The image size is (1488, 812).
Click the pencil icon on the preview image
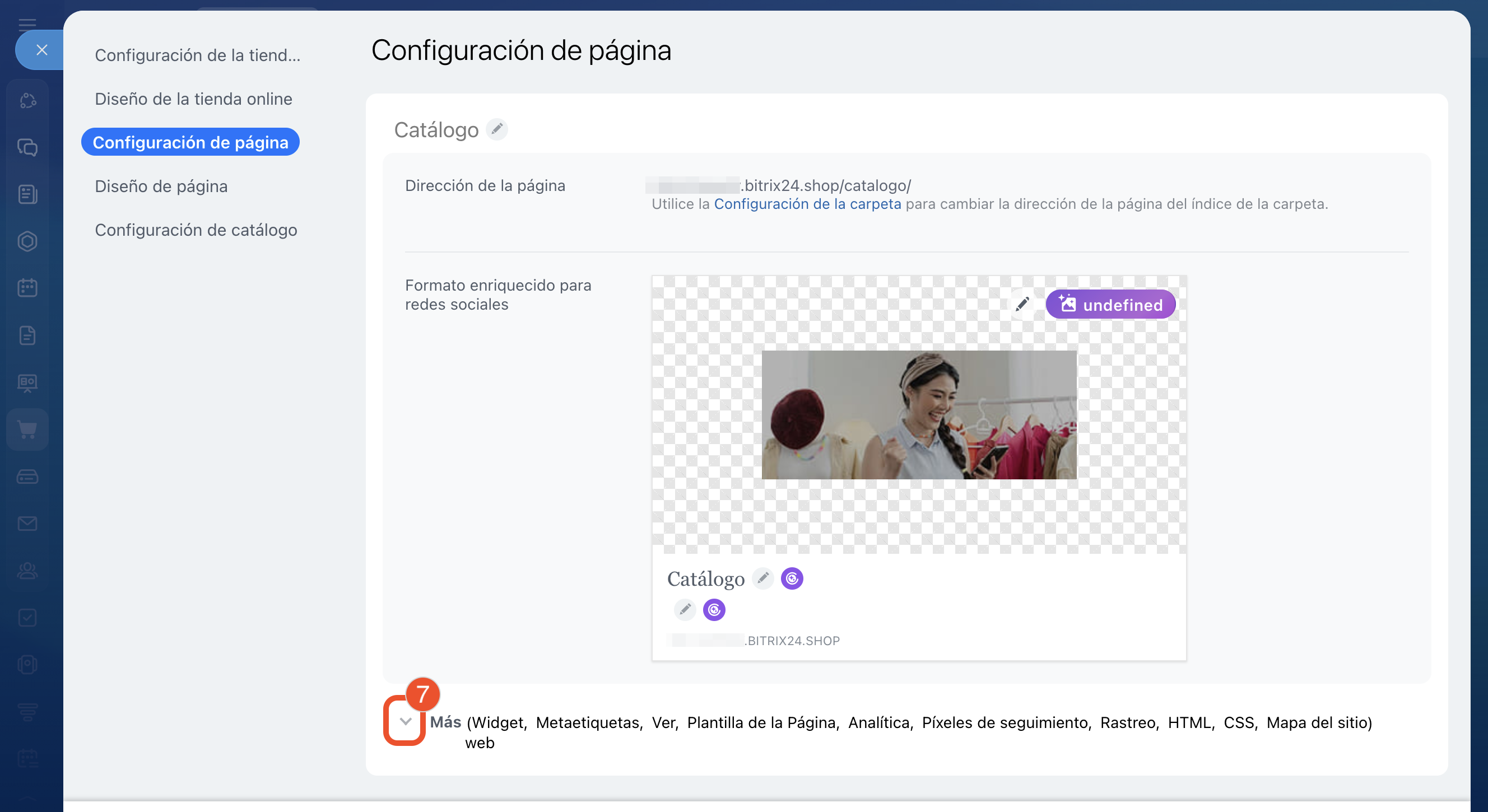pos(1022,304)
